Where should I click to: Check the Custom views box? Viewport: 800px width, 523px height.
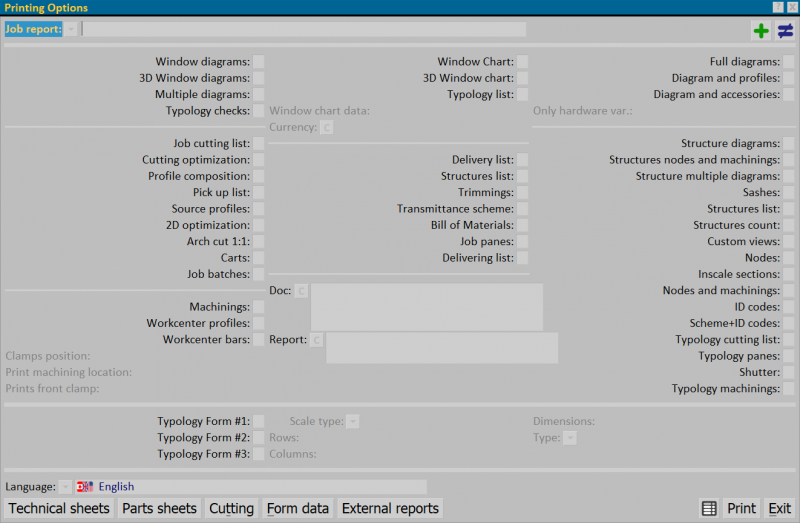tap(789, 241)
